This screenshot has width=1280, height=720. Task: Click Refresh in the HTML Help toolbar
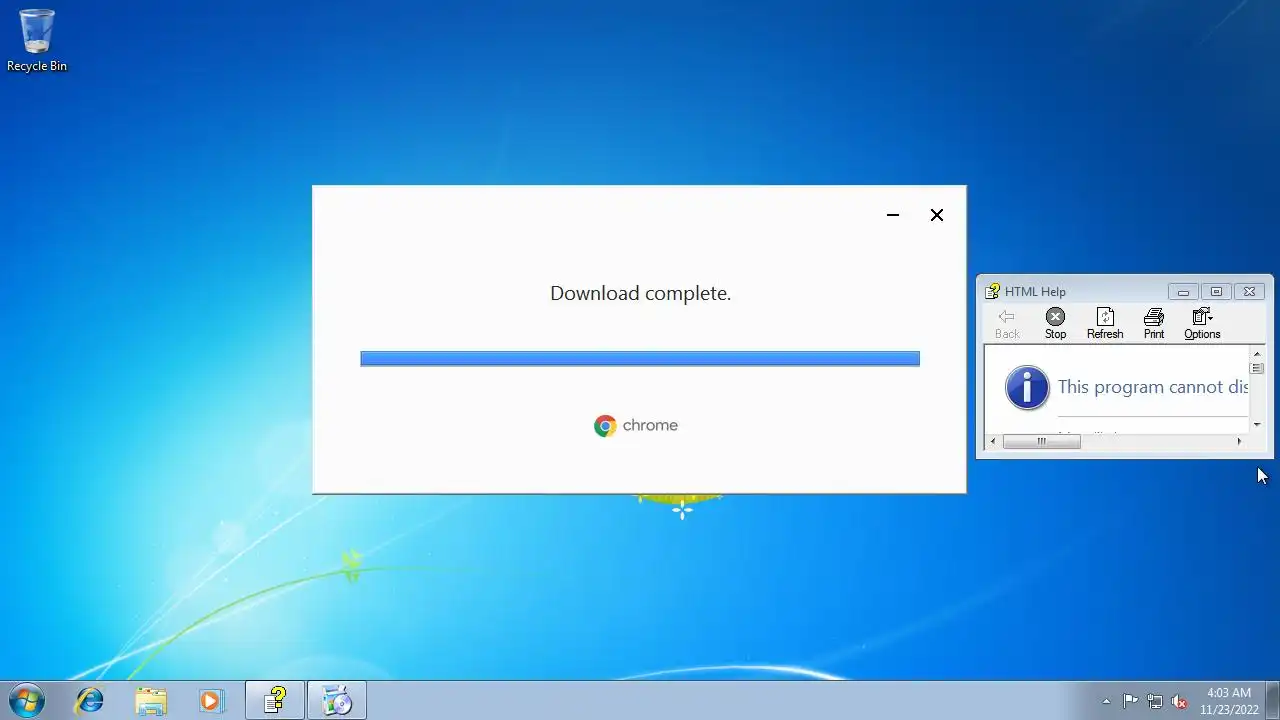coord(1105,324)
